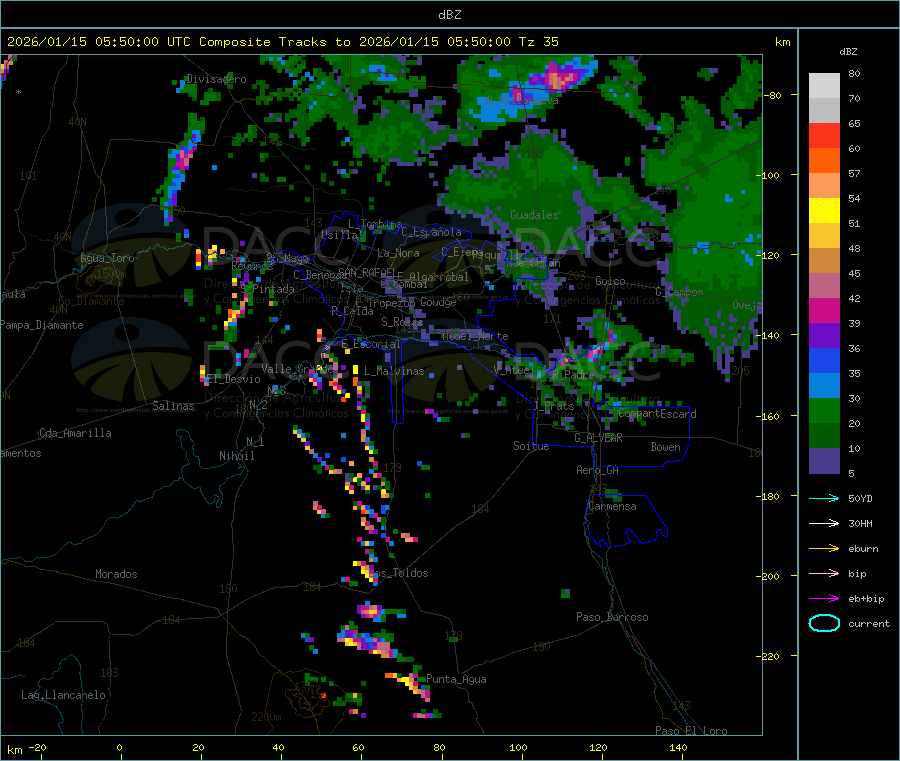Image resolution: width=900 pixels, height=761 pixels.
Task: Select the red 60-65 dBZ color band
Action: click(x=824, y=135)
